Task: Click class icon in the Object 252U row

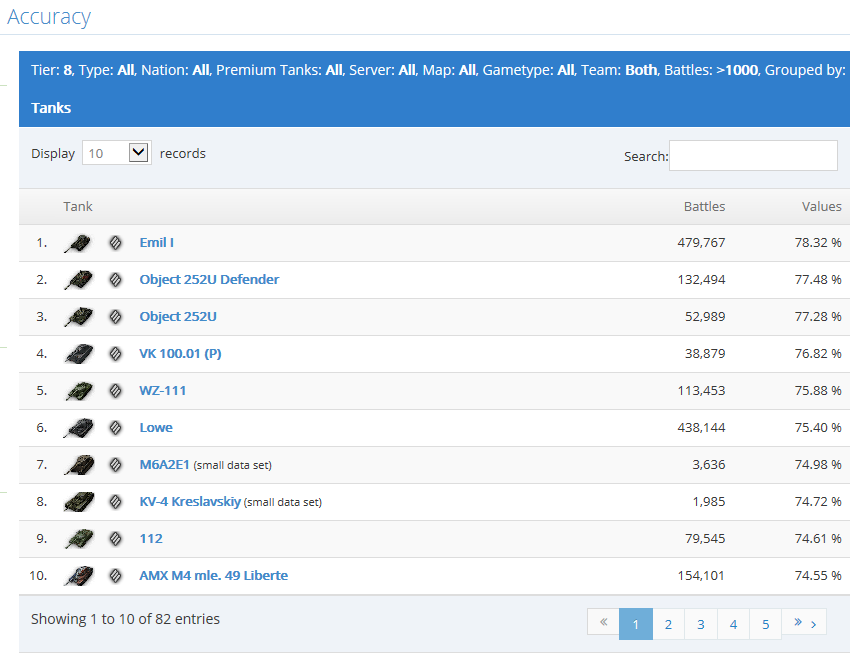Action: pyautogui.click(x=115, y=317)
